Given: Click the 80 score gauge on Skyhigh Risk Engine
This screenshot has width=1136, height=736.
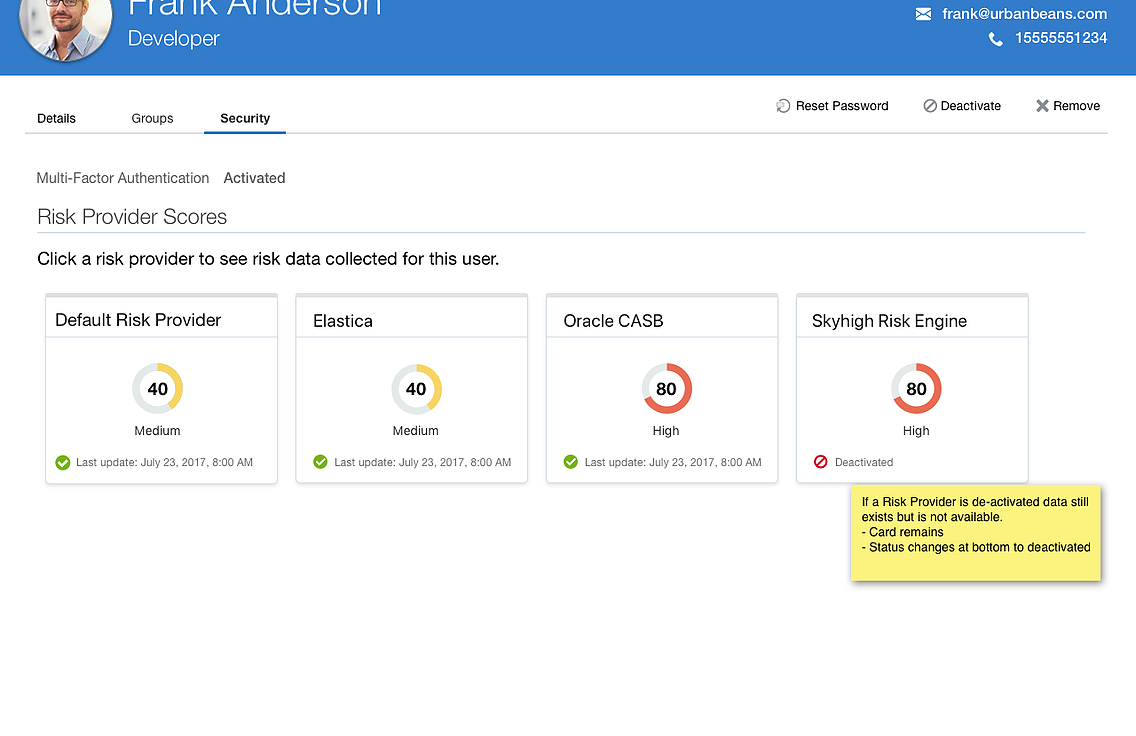Looking at the screenshot, I should pyautogui.click(x=916, y=389).
